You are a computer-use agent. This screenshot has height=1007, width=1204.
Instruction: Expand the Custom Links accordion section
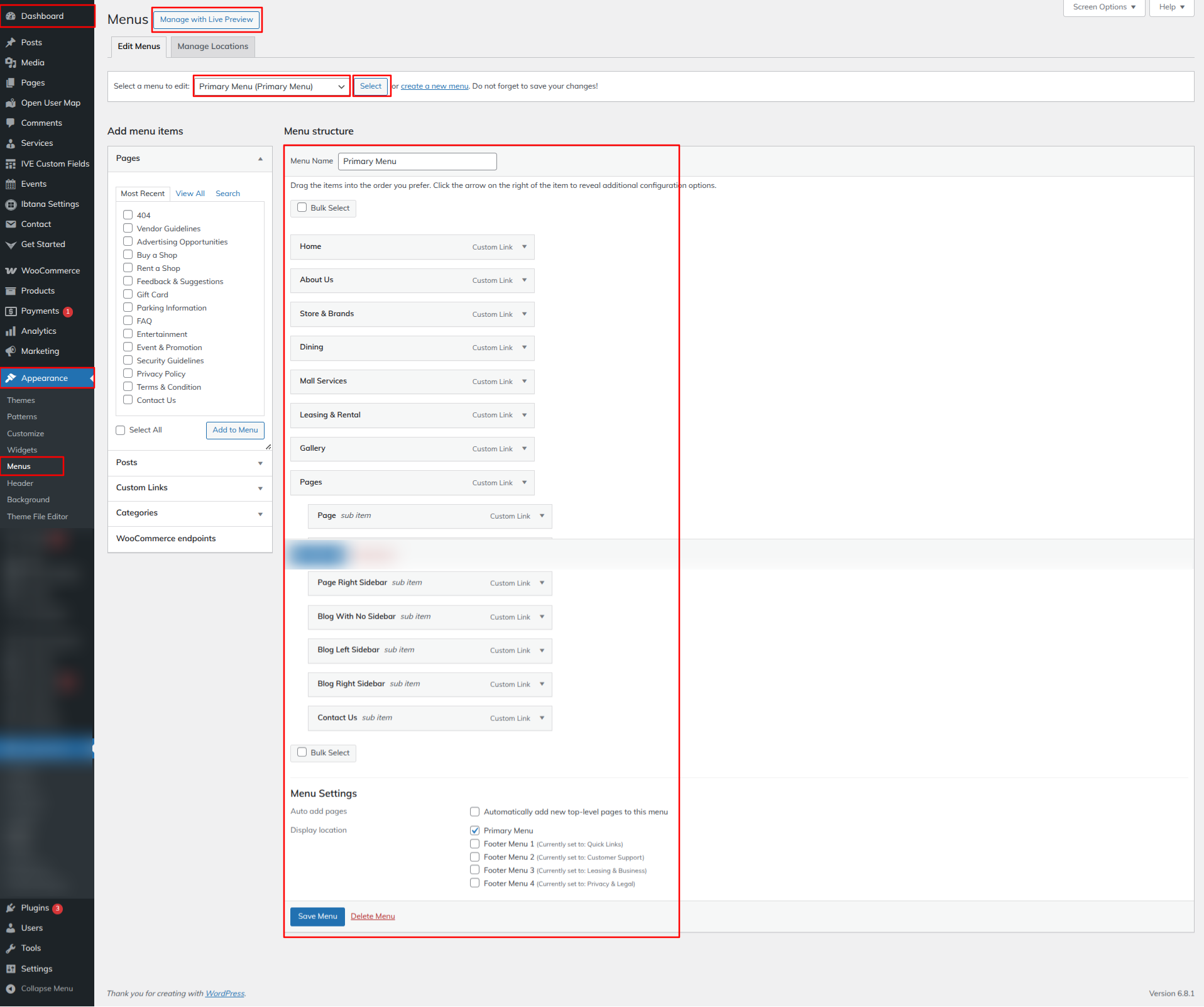(190, 488)
